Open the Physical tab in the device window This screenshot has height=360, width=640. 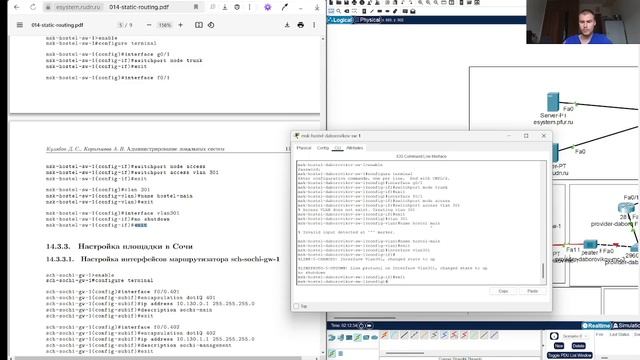(304, 148)
